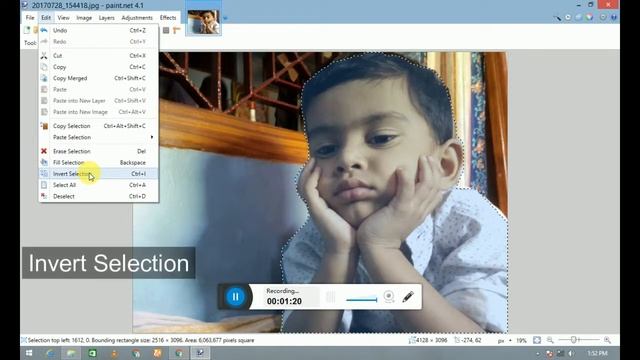Viewport: 640px width, 360px height.
Task: Choose Erase Selection menu entry
Action: coord(99,151)
